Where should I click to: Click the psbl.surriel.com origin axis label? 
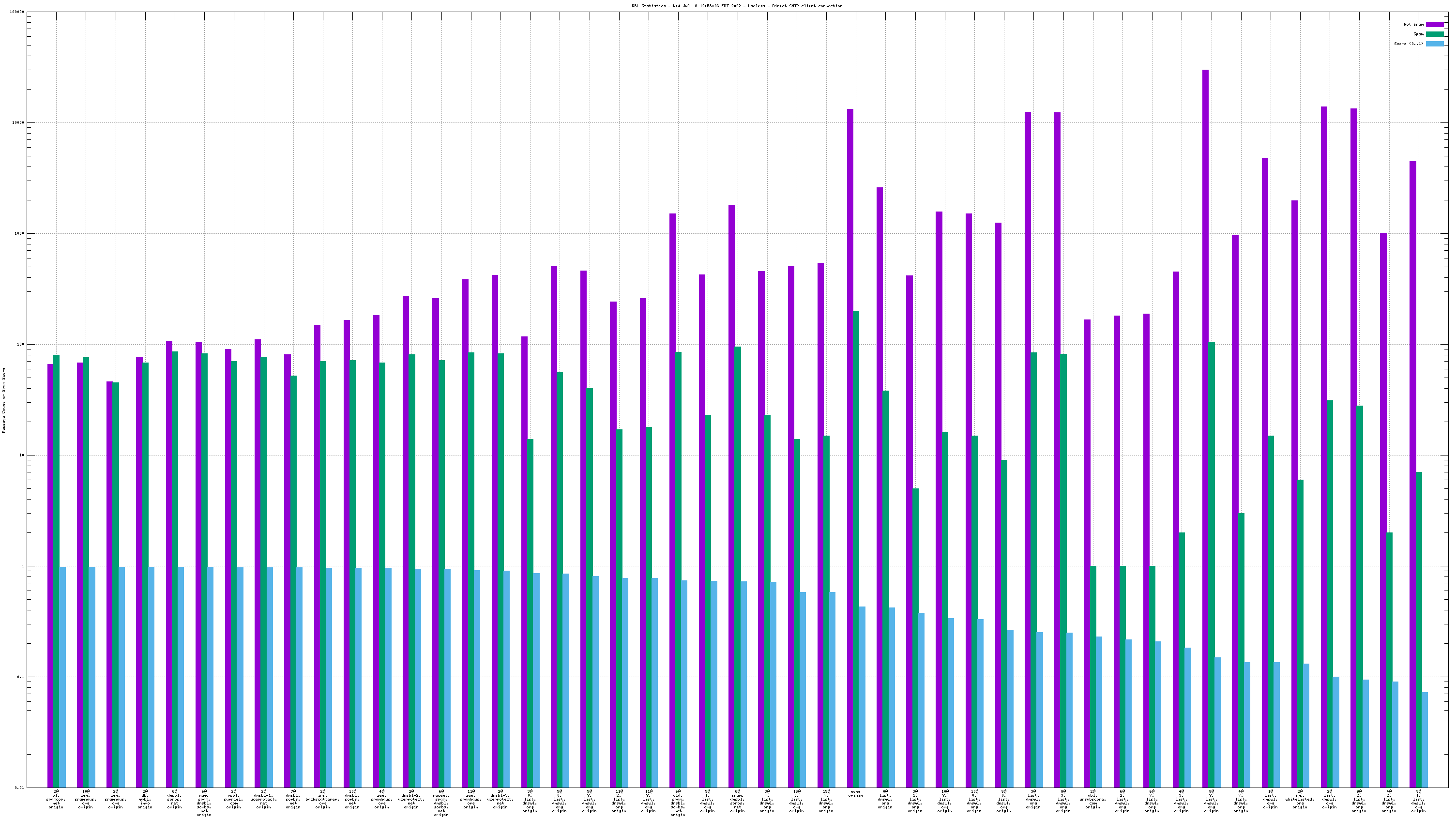[x=233, y=799]
